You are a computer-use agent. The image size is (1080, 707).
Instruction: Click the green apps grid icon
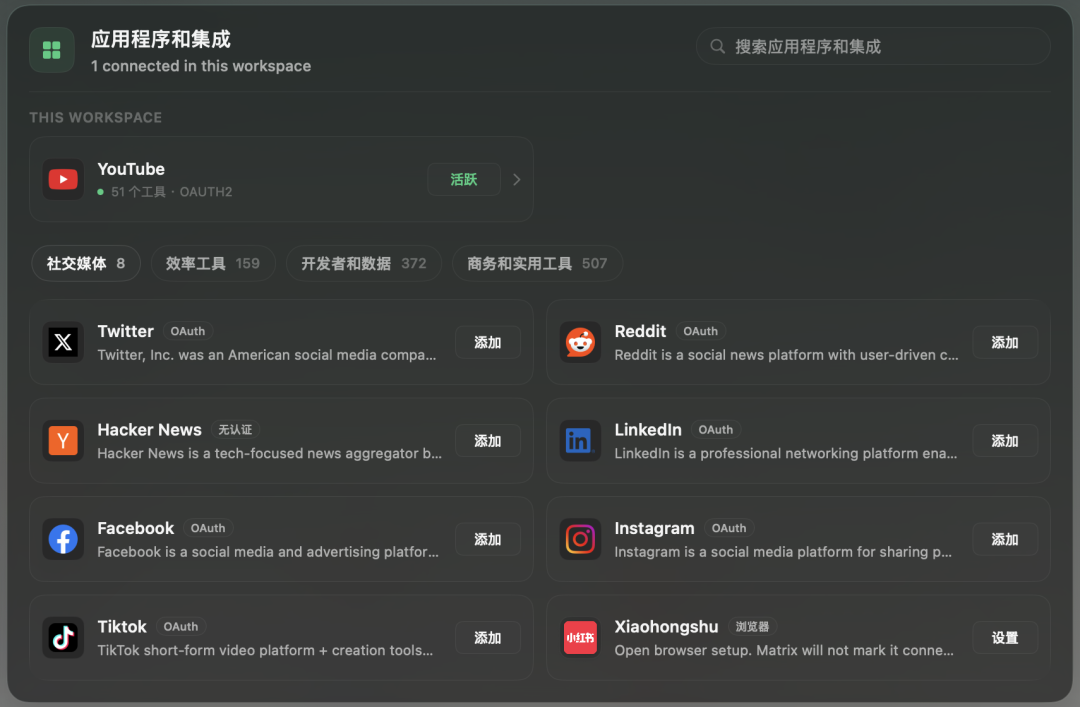pos(52,50)
